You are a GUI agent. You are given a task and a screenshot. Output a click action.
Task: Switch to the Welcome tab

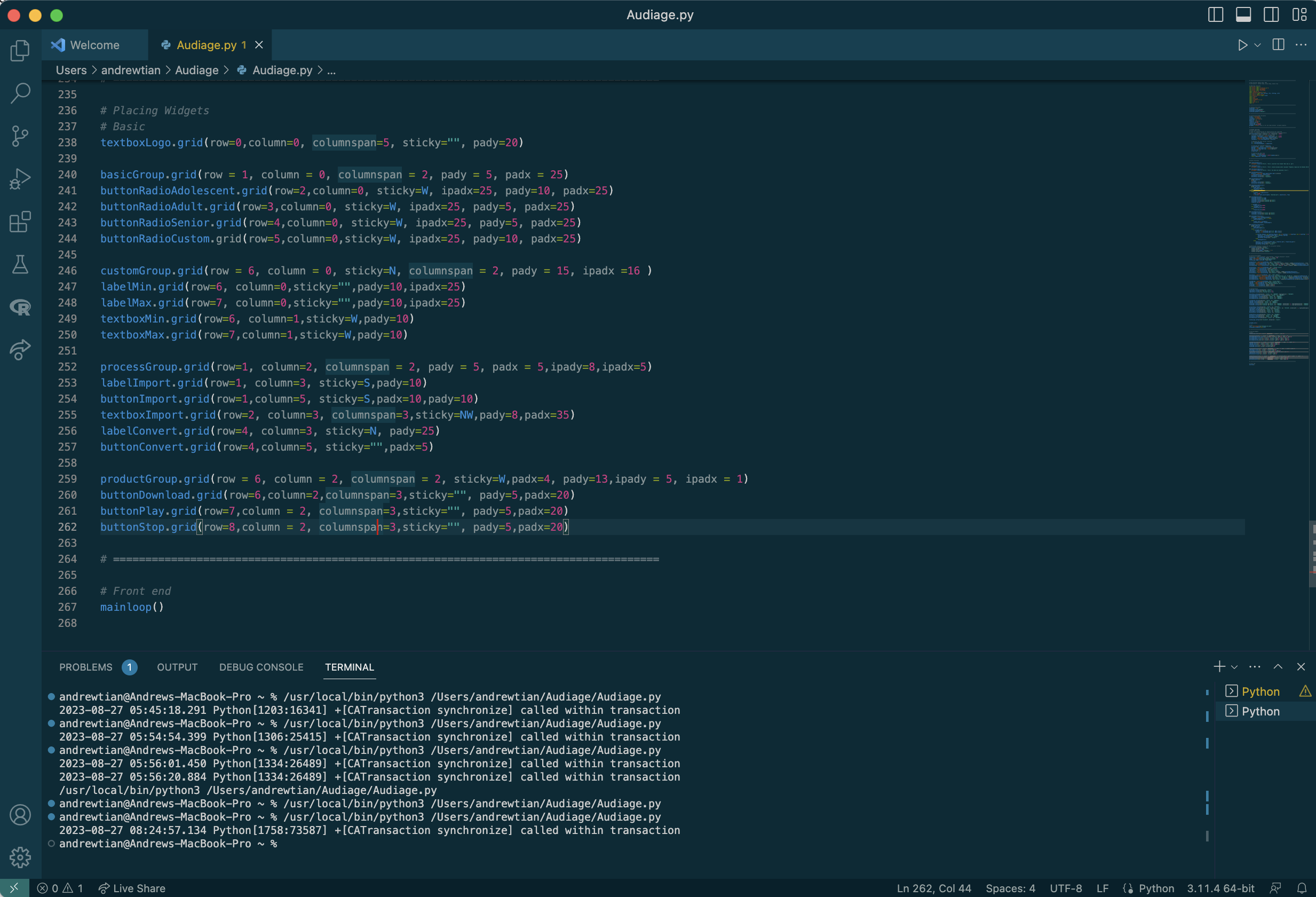pos(94,45)
